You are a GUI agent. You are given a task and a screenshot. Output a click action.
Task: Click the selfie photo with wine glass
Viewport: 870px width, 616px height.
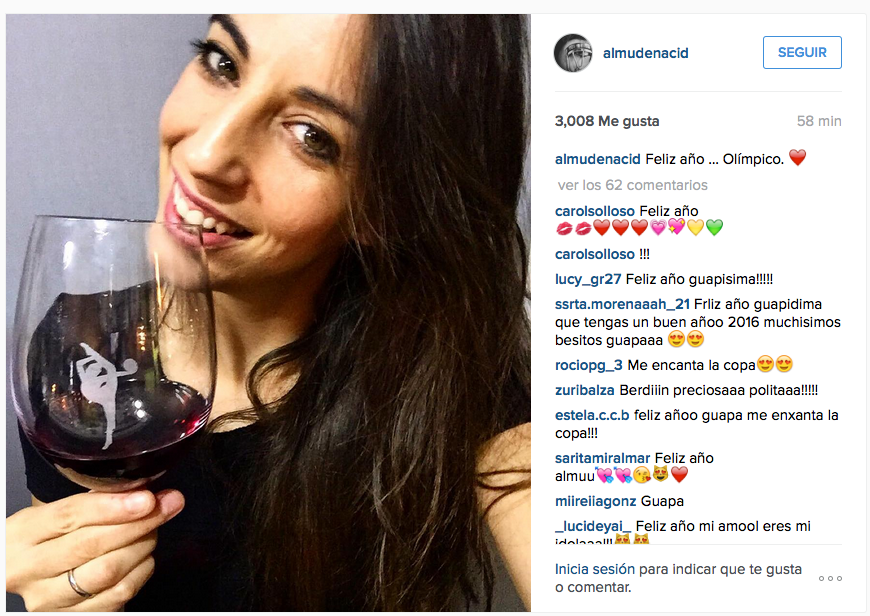point(268,312)
